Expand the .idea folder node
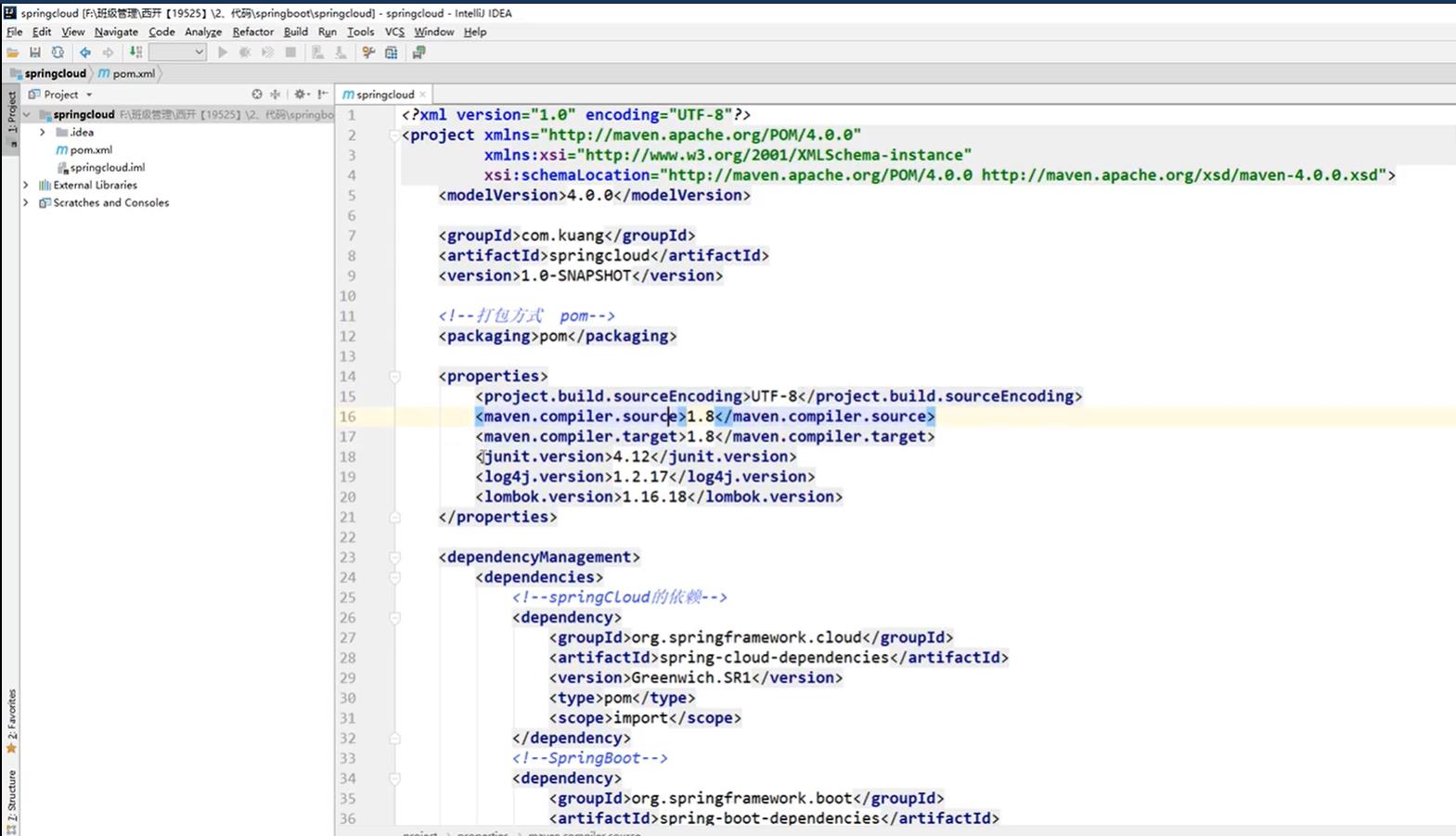 [x=43, y=133]
